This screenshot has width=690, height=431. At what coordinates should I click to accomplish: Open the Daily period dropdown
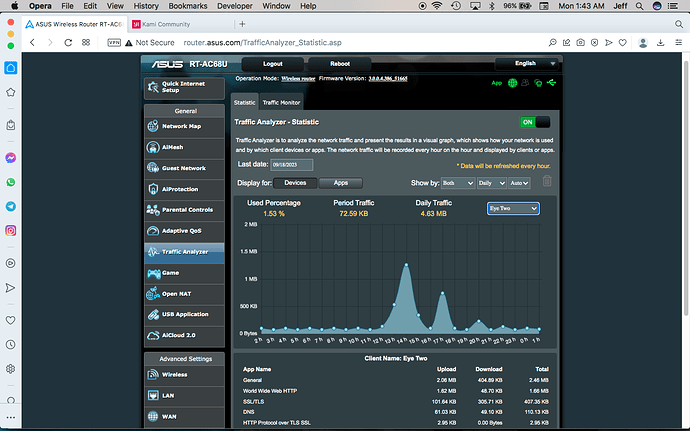coord(492,183)
